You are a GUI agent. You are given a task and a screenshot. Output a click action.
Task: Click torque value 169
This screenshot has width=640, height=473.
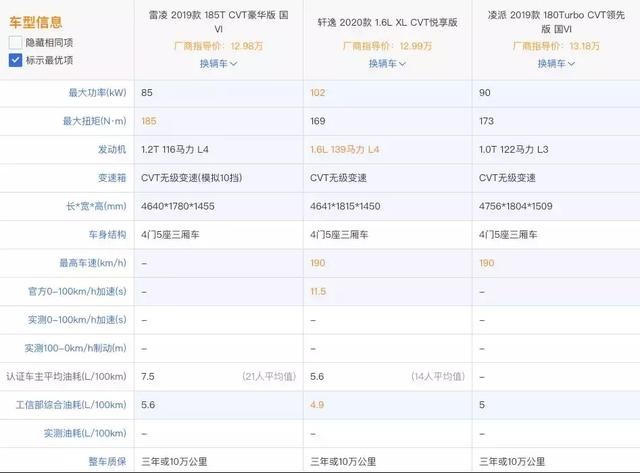[x=318, y=121]
